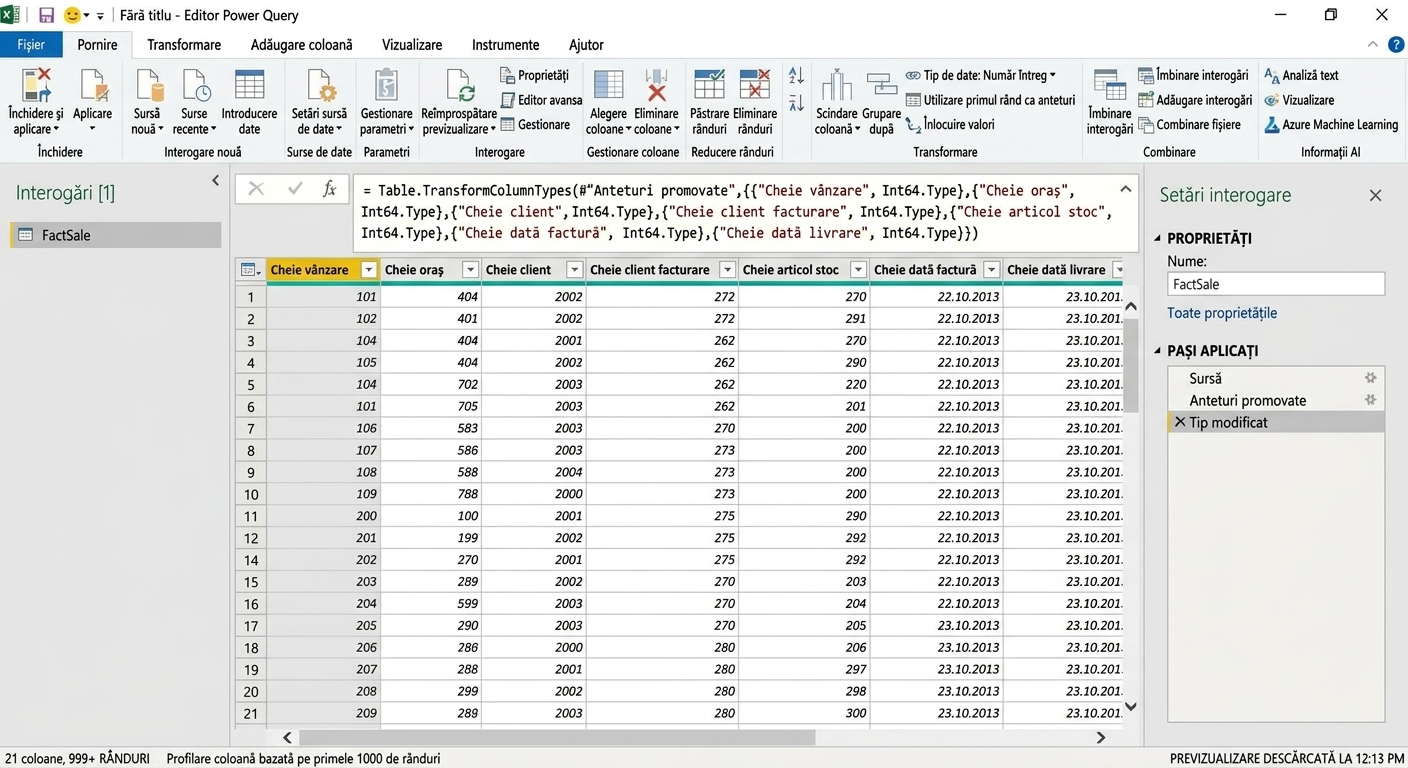Open query Proprietăți
Image resolution: width=1408 pixels, height=768 pixels.
click(x=533, y=75)
